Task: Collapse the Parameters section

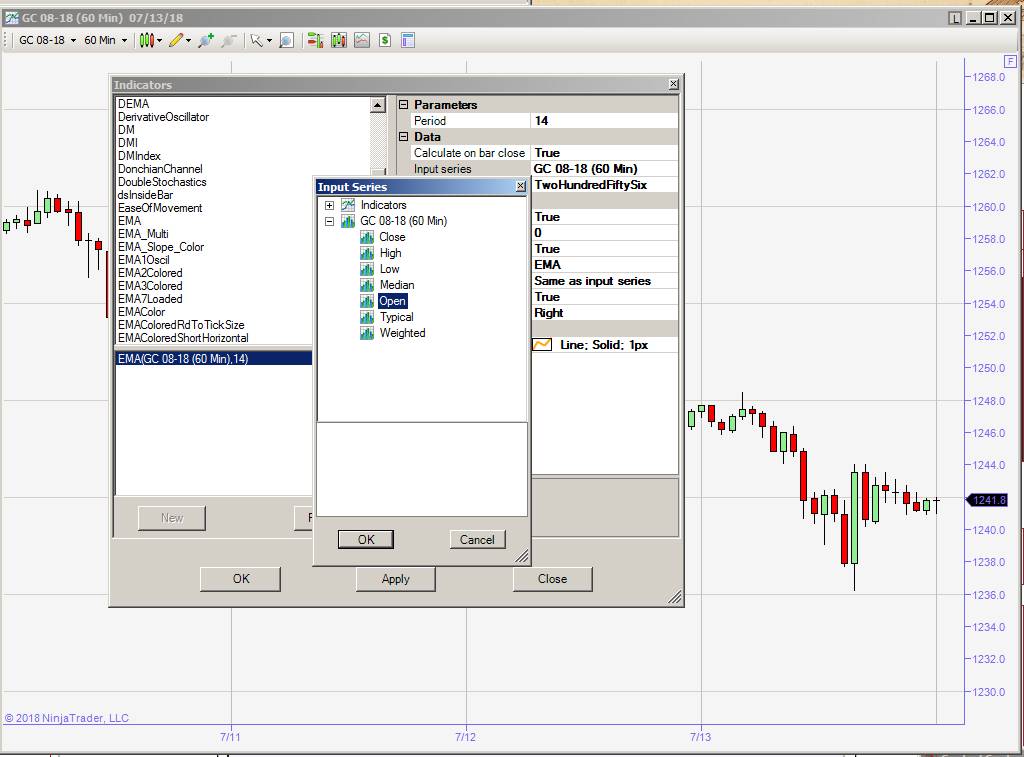Action: [x=404, y=105]
